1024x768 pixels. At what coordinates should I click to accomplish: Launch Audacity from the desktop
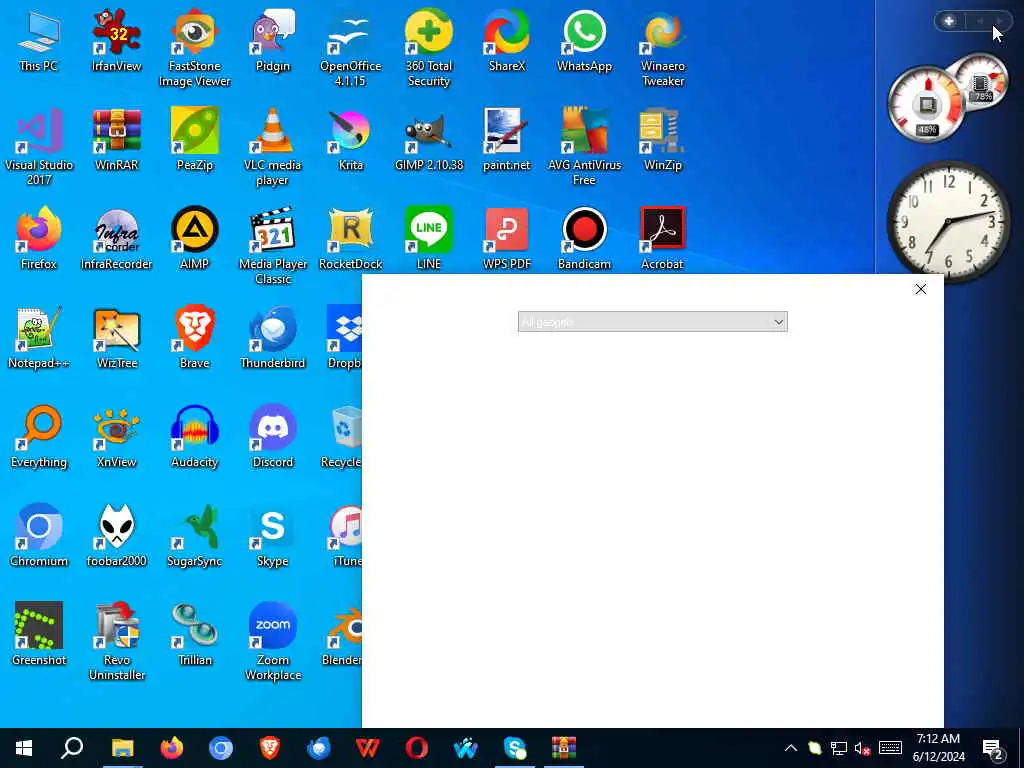coord(195,436)
